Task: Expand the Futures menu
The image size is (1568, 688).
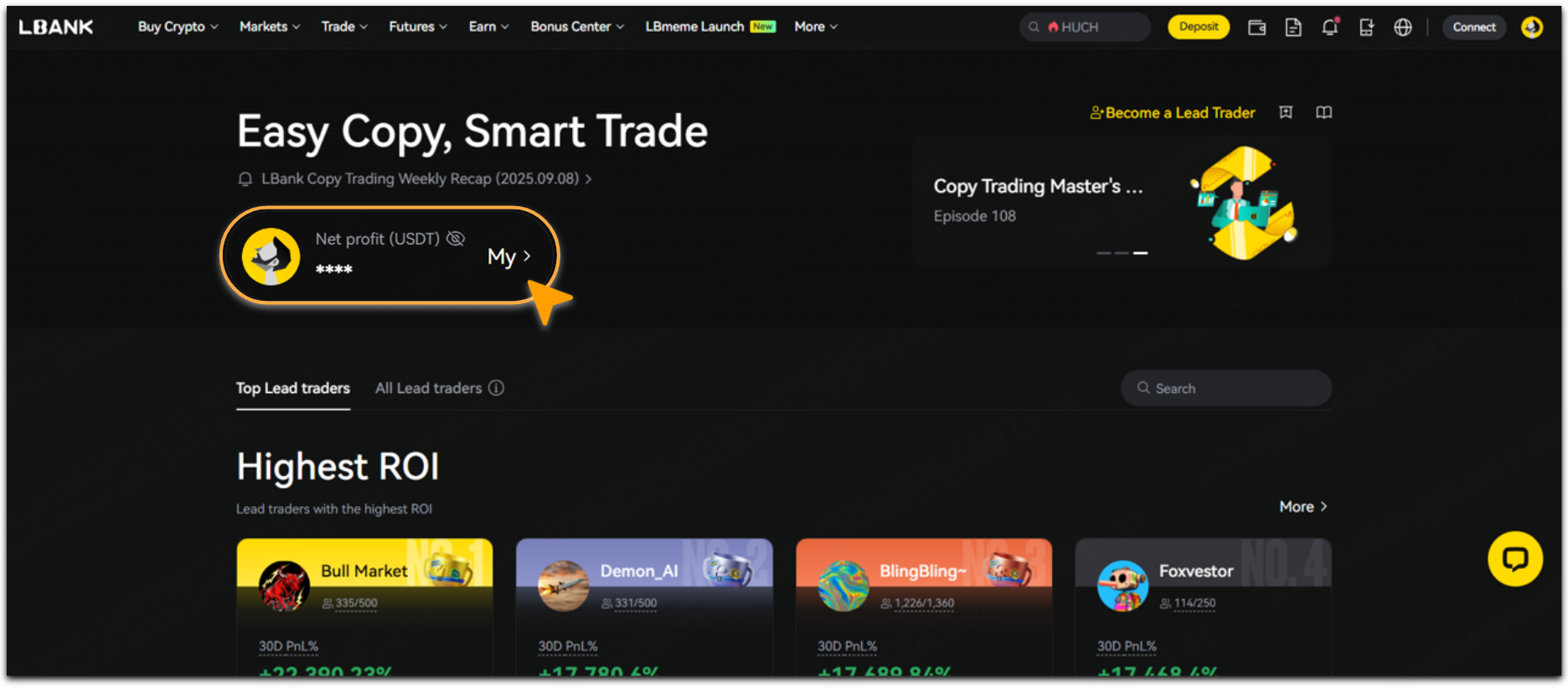Action: (x=417, y=27)
